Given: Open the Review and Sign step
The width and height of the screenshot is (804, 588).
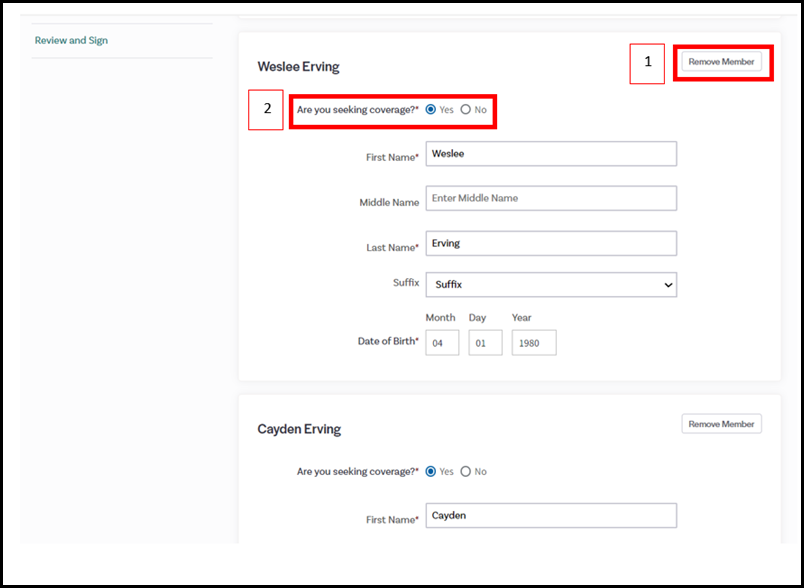Looking at the screenshot, I should pos(71,41).
